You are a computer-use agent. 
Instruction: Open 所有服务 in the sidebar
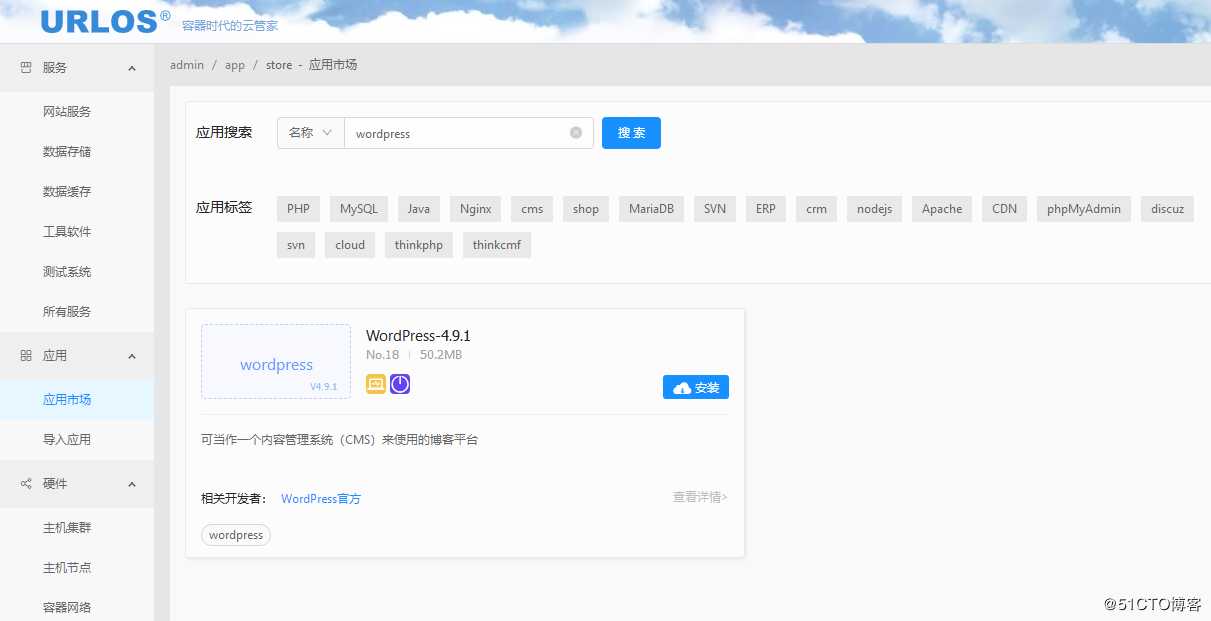[67, 312]
